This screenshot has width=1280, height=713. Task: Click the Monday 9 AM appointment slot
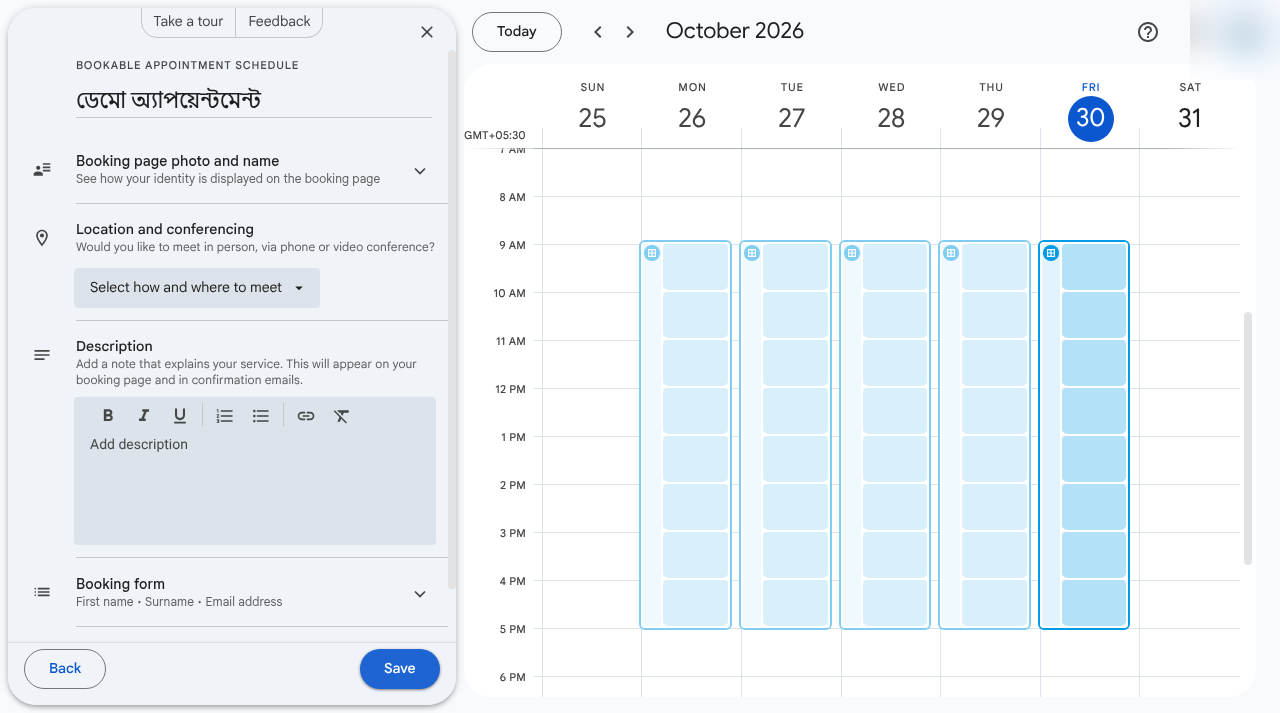(x=695, y=267)
